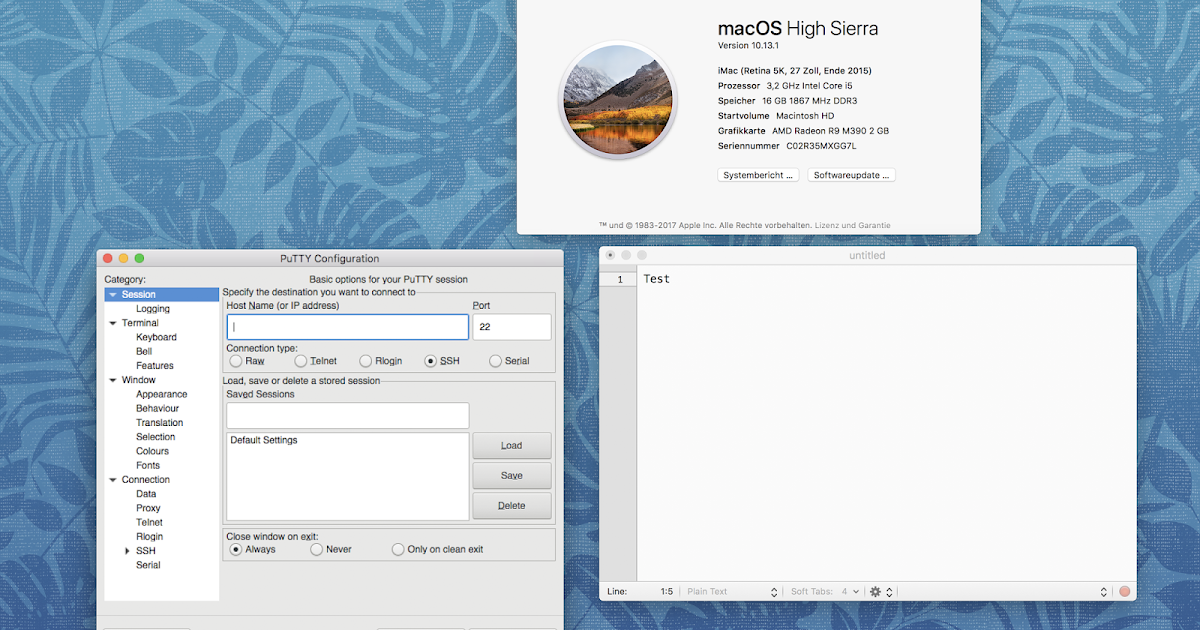Click the Saved Sessions name field
1200x630 pixels.
347,415
